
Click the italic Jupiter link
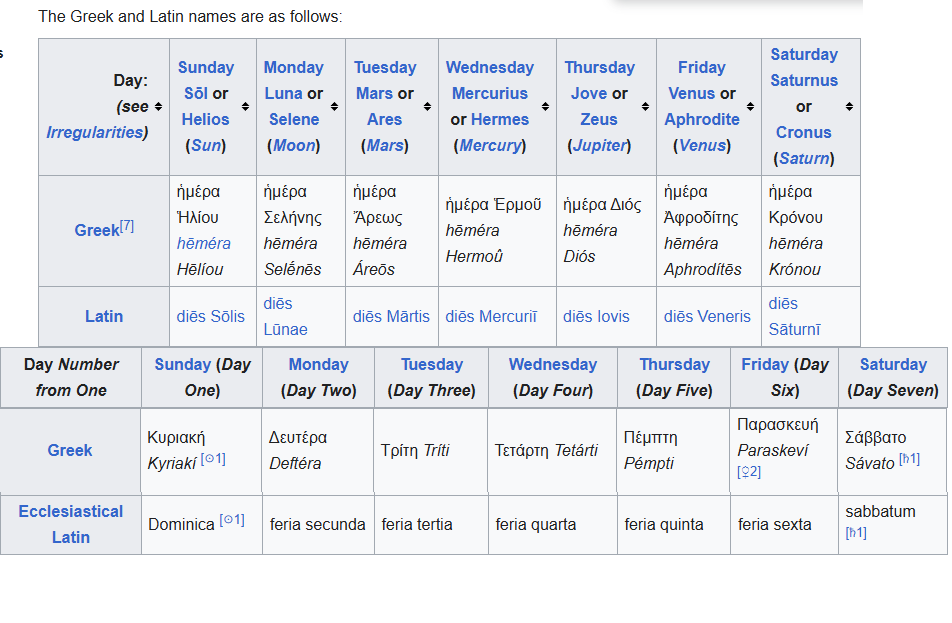[x=599, y=146]
